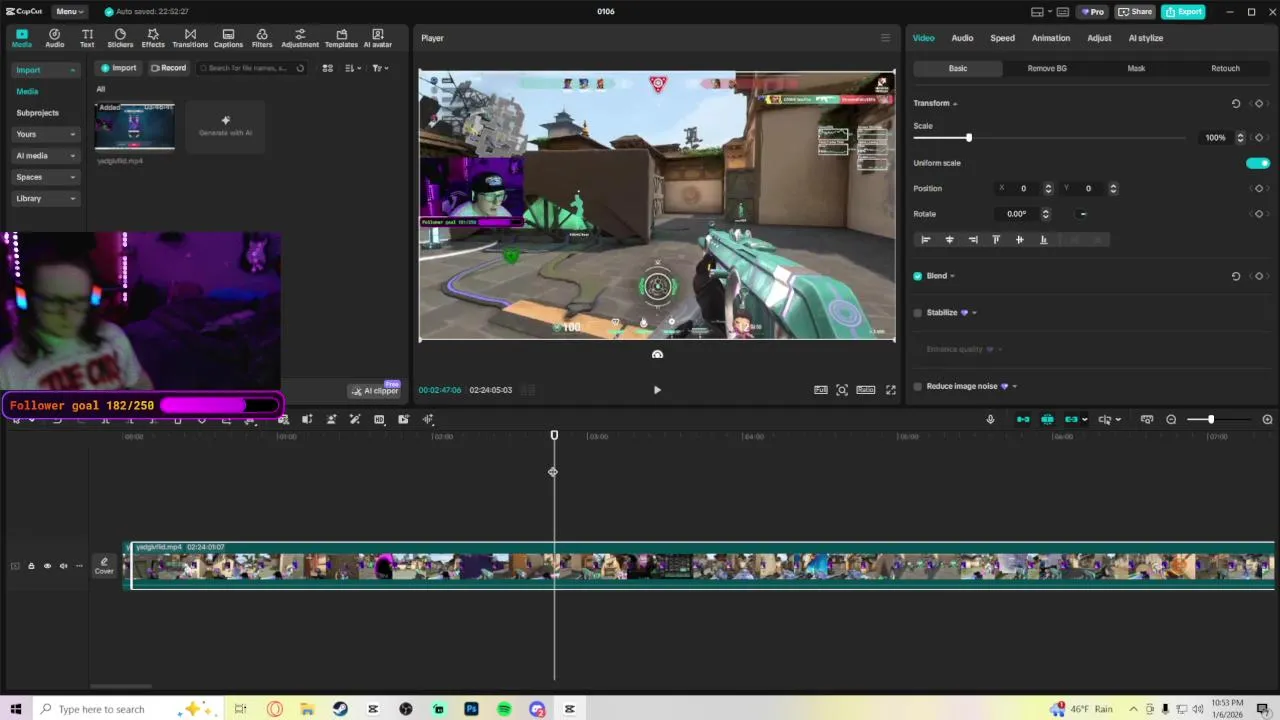This screenshot has width=1280, height=720.
Task: Click the Export button
Action: click(x=1183, y=12)
